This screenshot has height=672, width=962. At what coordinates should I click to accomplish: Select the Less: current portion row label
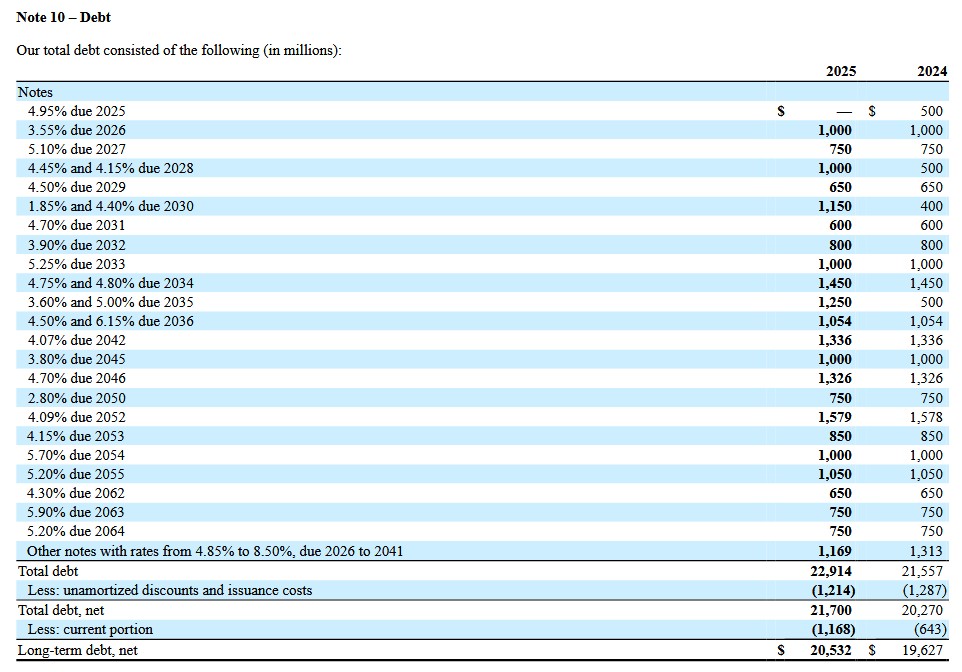click(90, 629)
